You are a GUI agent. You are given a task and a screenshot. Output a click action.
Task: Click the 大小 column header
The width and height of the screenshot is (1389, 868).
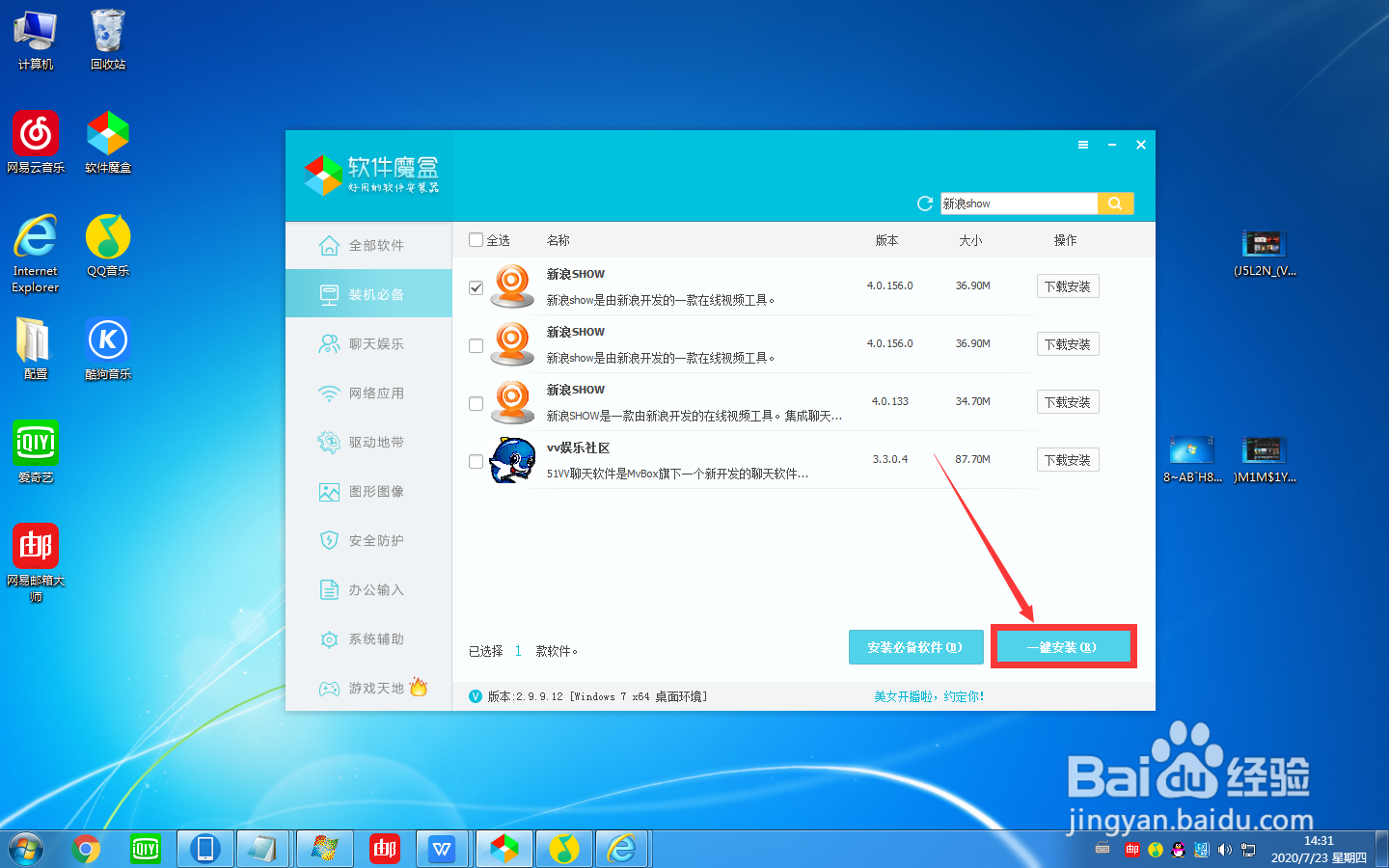click(970, 240)
